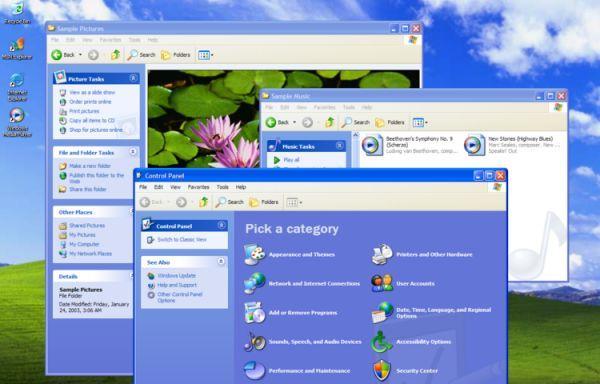The height and width of the screenshot is (384, 600).
Task: Open the Favorites menu in Control Panel
Action: [198, 187]
